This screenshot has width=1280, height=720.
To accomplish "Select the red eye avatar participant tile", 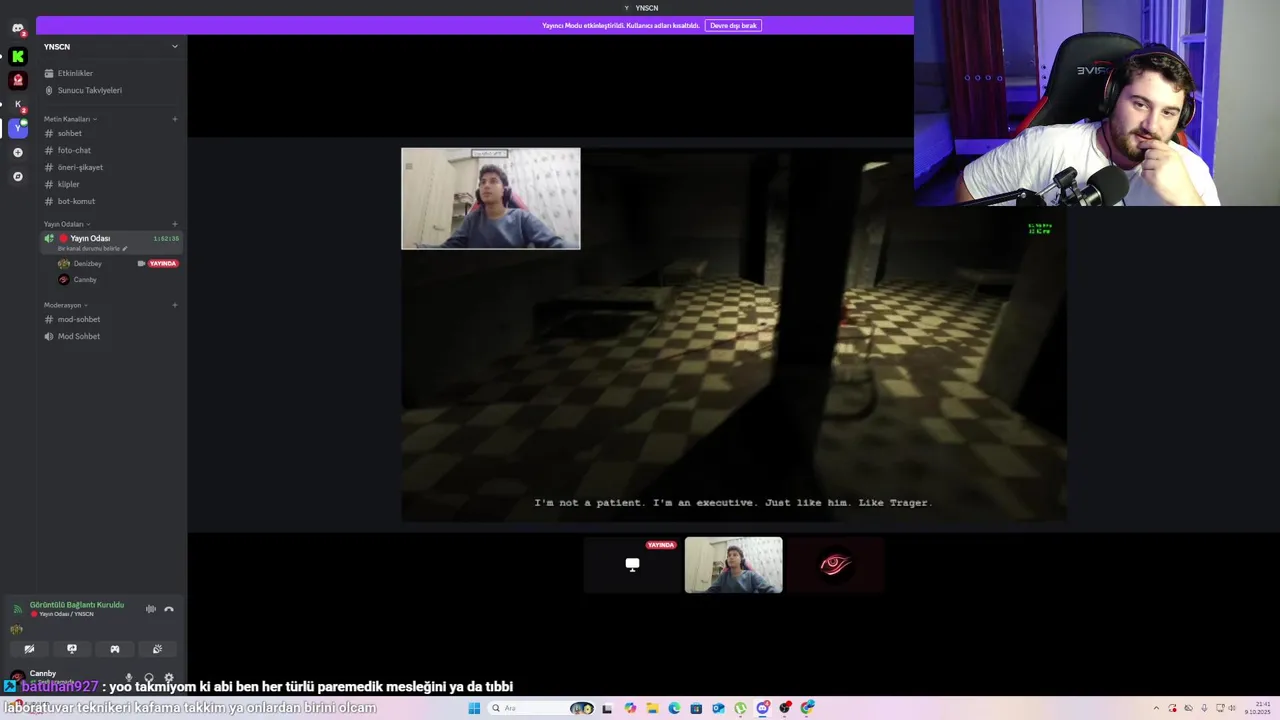I will click(x=836, y=565).
